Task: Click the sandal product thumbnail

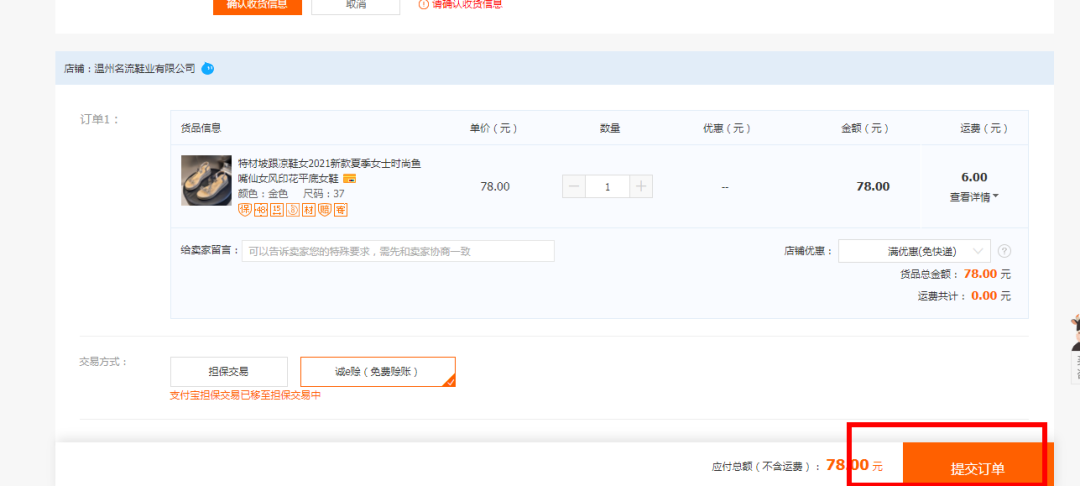Action: [x=206, y=181]
